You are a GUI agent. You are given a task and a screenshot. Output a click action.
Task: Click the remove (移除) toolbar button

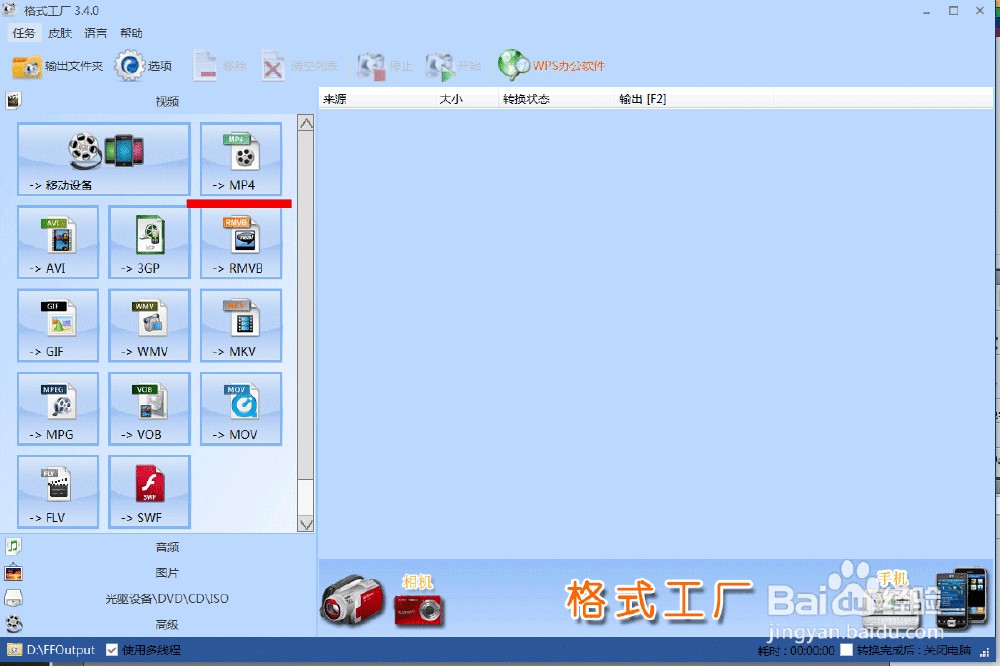220,66
